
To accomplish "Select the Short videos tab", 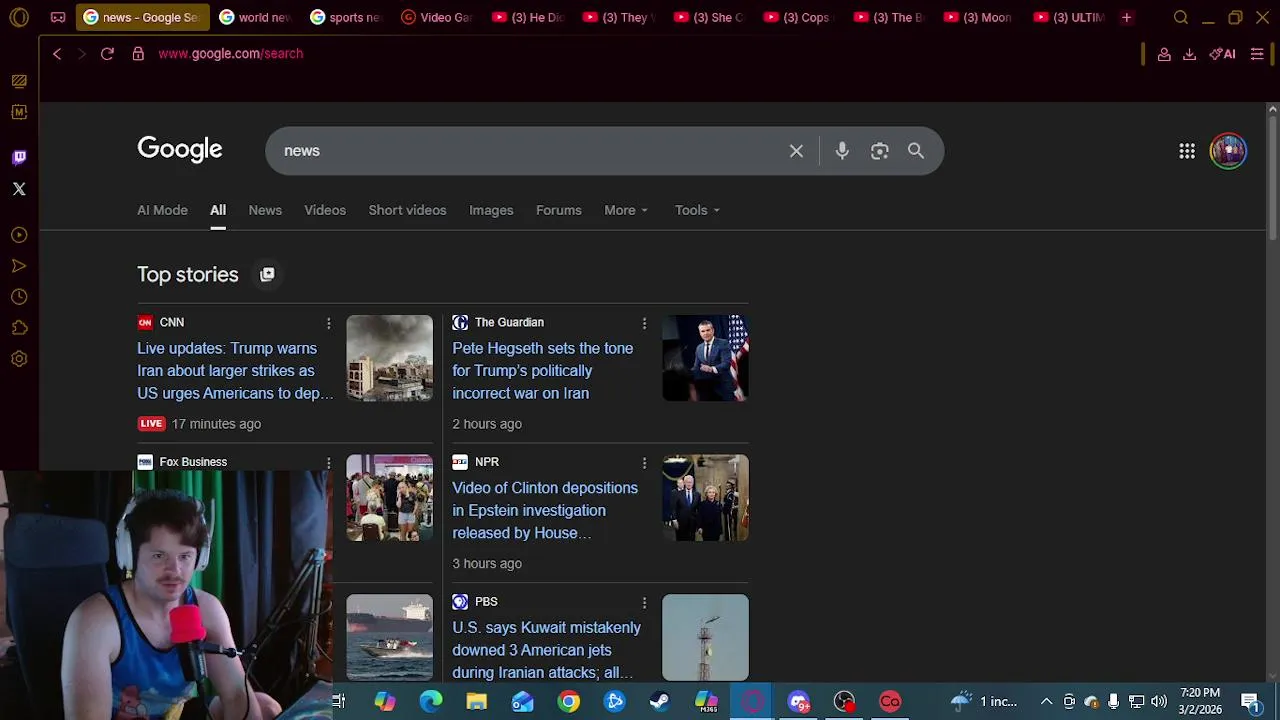I will point(407,210).
